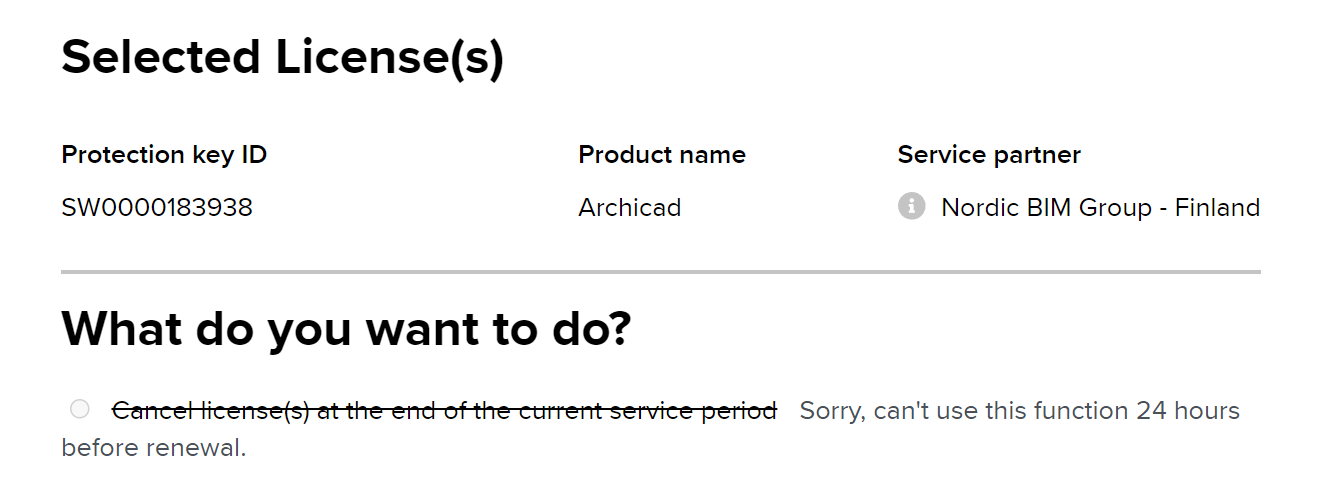1317x485 pixels.
Task: Click the protection key value SW0000183938
Action: (x=157, y=208)
